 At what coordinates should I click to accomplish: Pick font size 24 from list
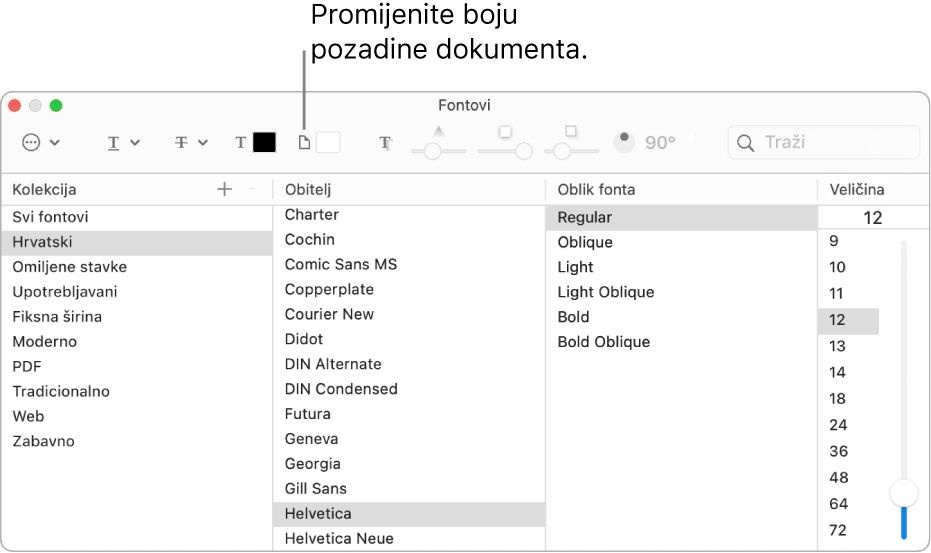(838, 425)
